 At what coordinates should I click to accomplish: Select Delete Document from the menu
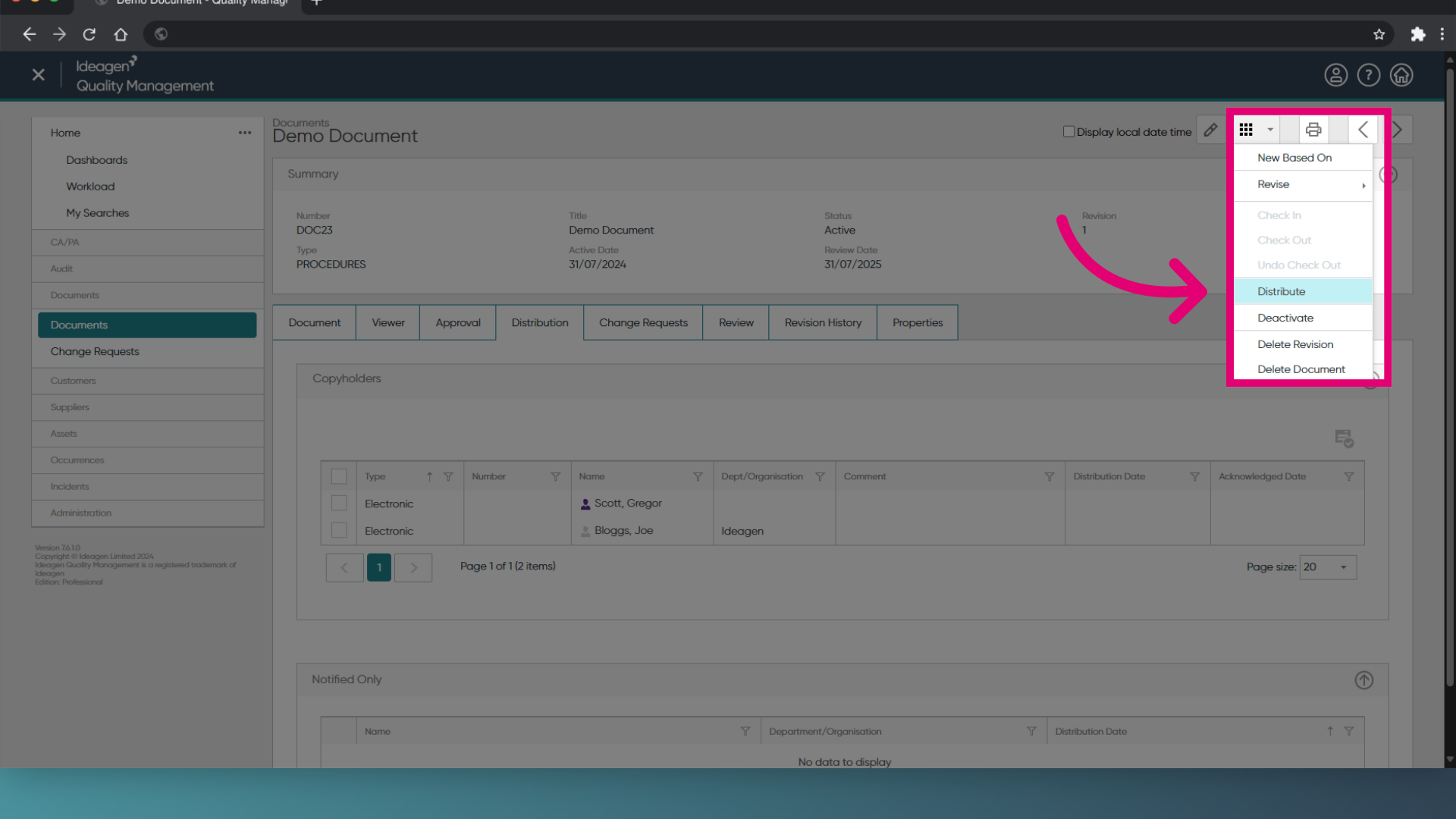coord(1303,370)
